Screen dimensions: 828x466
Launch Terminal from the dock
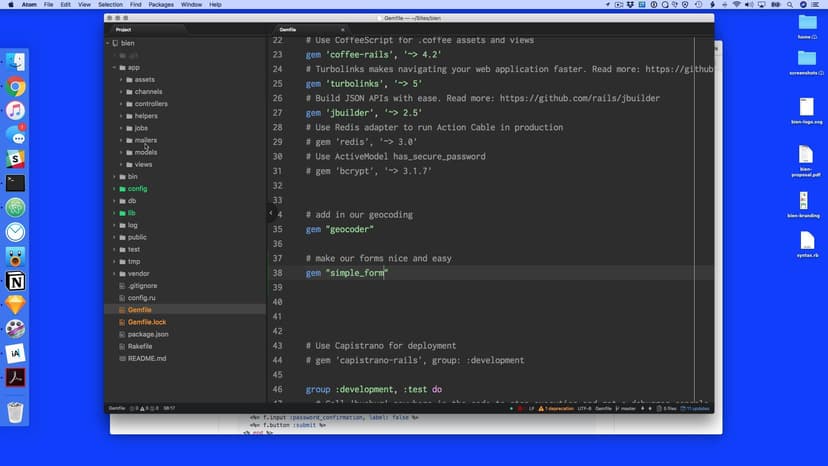coord(16,183)
